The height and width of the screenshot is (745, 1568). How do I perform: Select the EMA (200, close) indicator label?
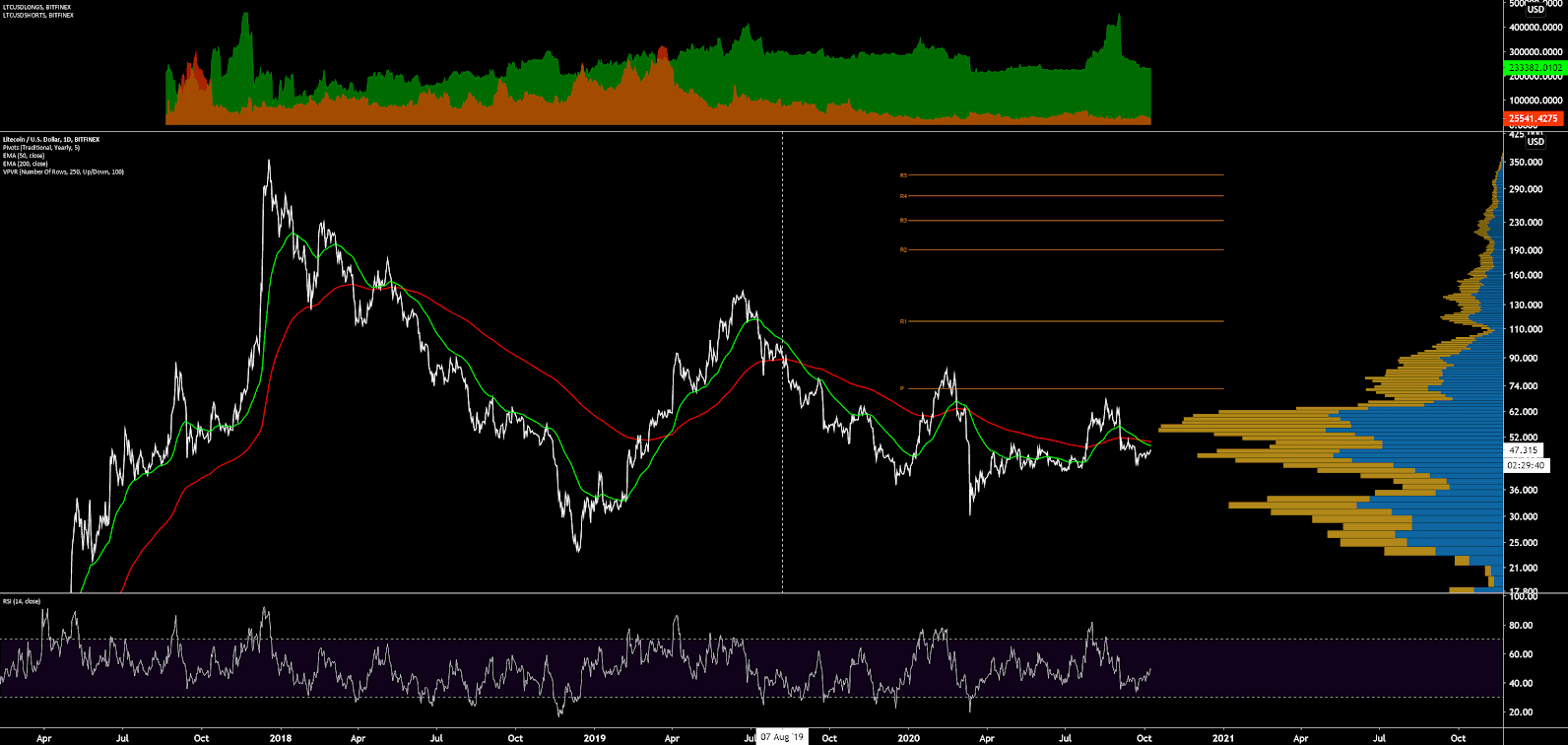pyautogui.click(x=25, y=164)
